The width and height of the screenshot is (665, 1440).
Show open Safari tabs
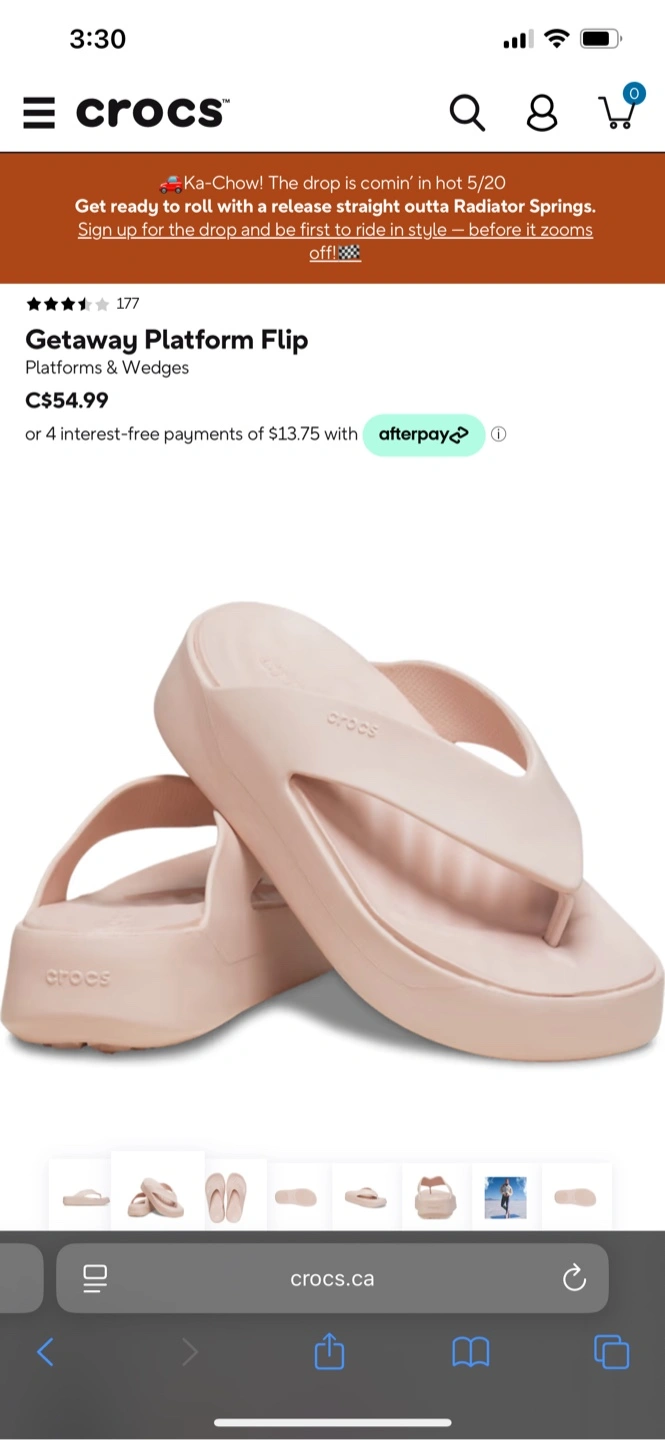point(611,1352)
